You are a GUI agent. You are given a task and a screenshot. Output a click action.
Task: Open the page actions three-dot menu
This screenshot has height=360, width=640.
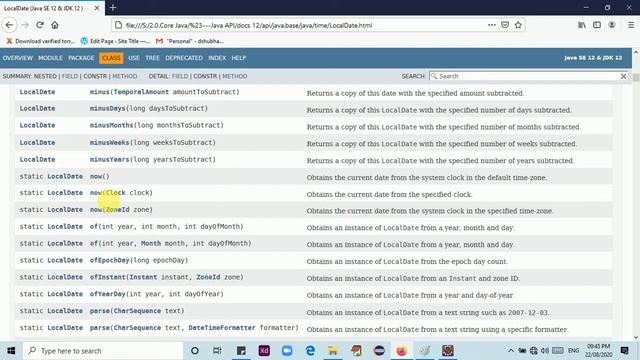[492, 25]
